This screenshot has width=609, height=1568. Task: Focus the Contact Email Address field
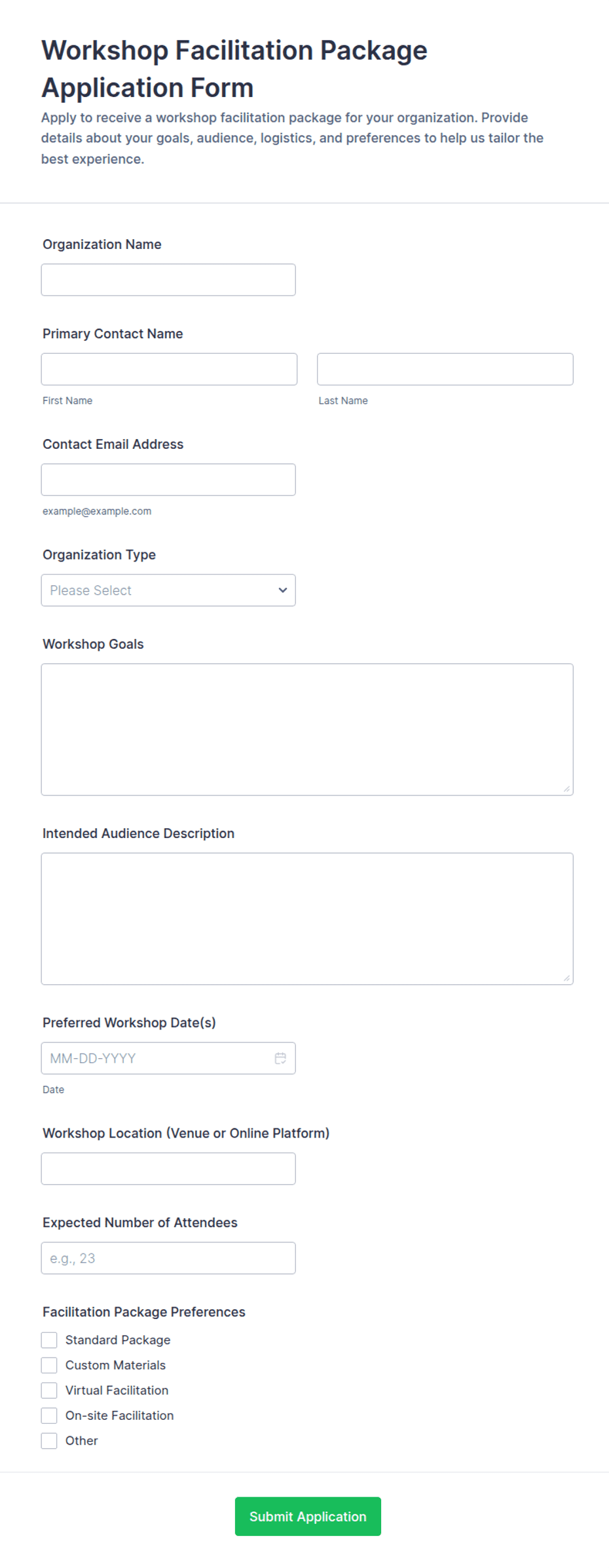coord(168,480)
